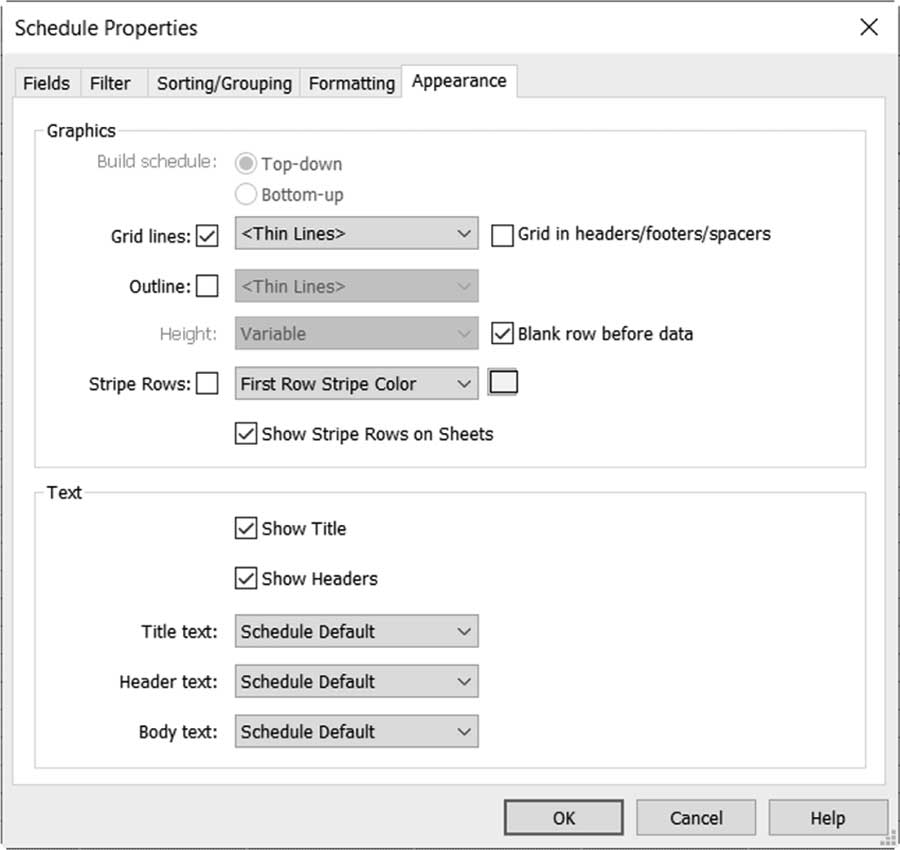Expand the Header text dropdown
The width and height of the screenshot is (900, 850).
[x=356, y=681]
